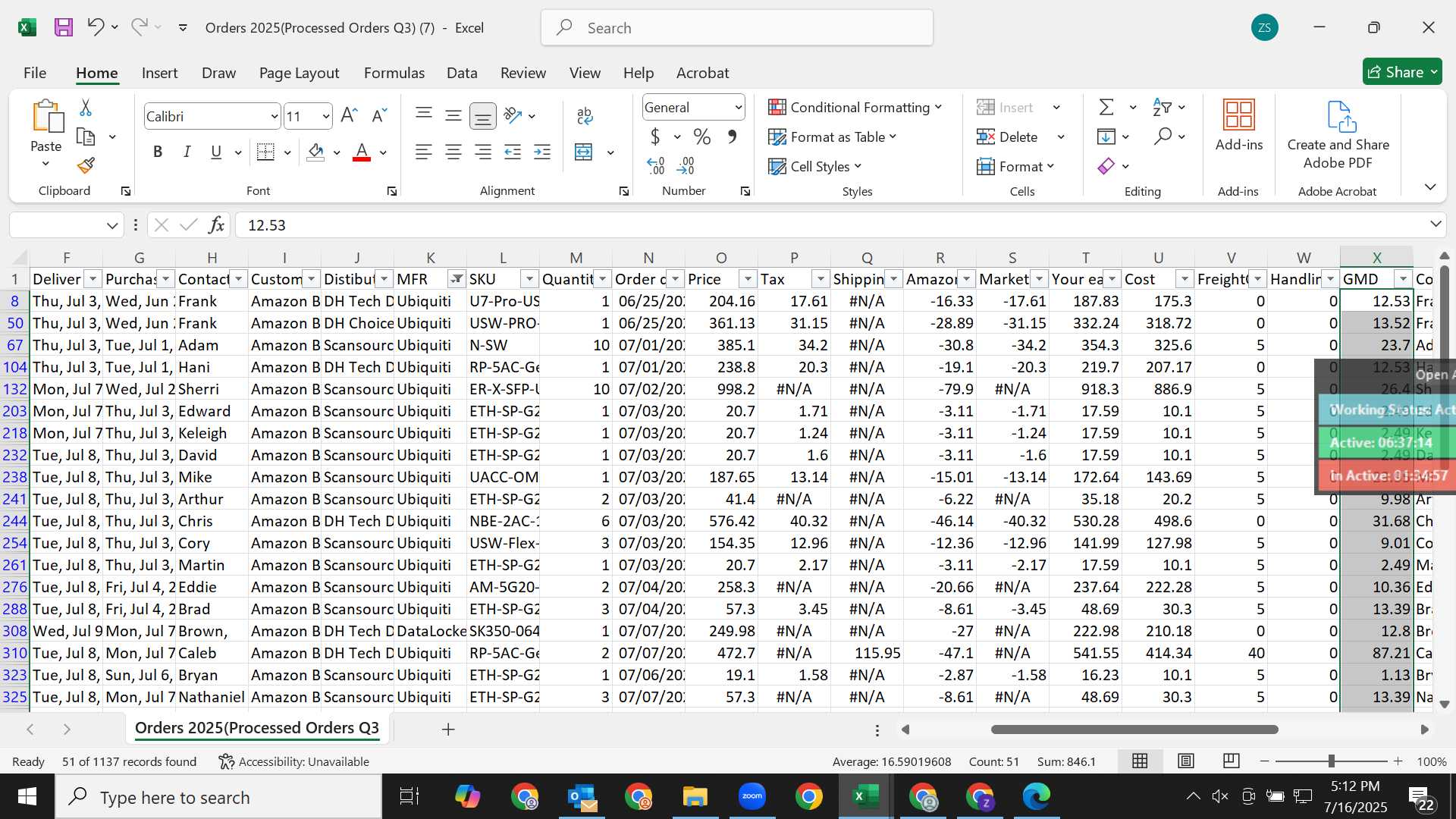Toggle Center horizontal alignment
Image resolution: width=1456 pixels, height=819 pixels.
click(453, 152)
